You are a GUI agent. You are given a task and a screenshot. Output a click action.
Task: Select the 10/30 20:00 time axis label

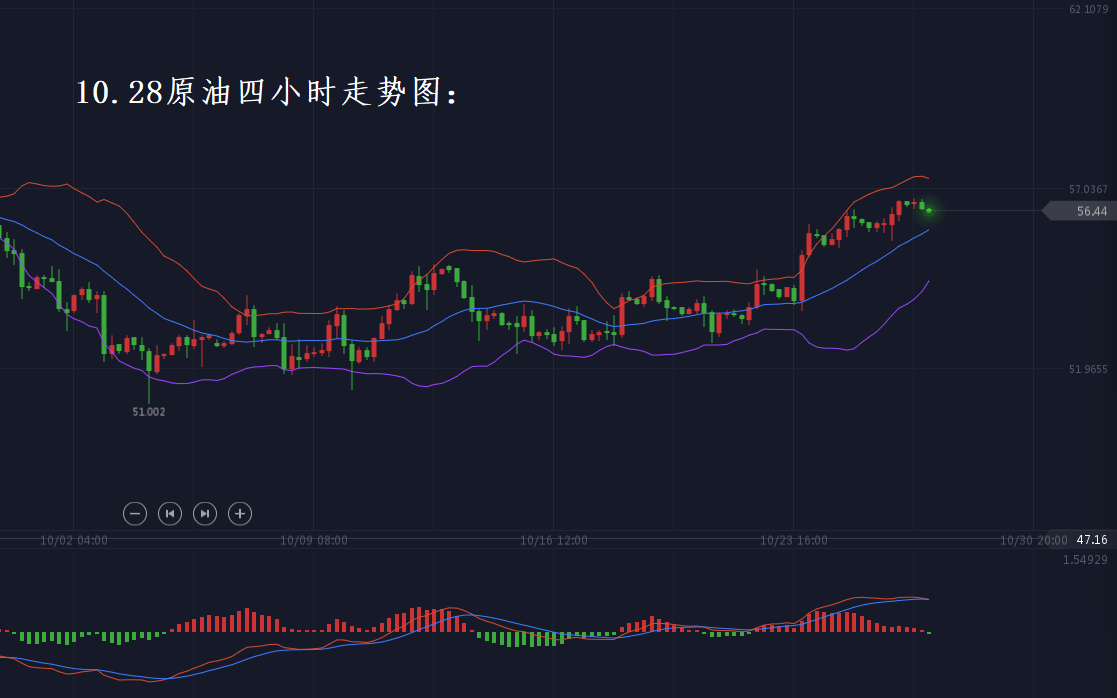(x=1033, y=540)
